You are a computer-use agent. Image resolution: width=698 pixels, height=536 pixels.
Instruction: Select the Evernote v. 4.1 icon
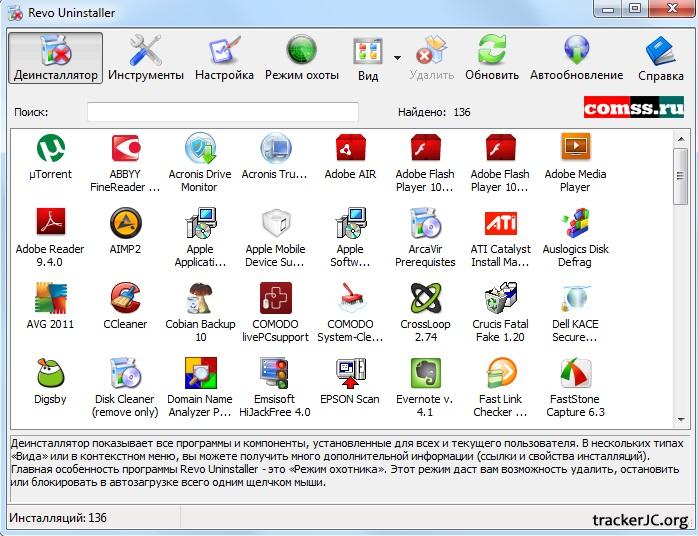click(x=425, y=373)
